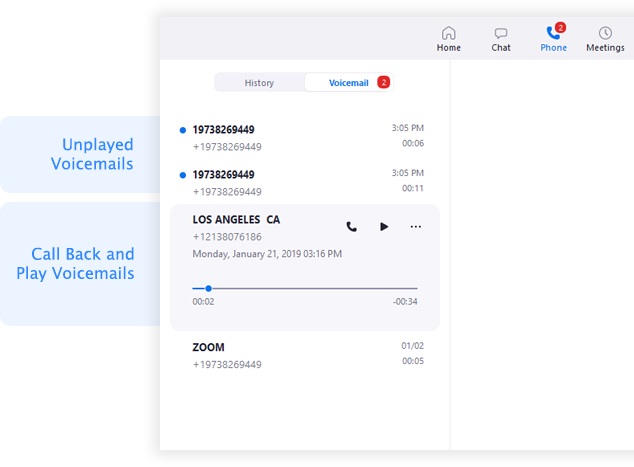This screenshot has width=634, height=467.
Task: Click the blue unplayed dot on second voicemail
Action: 182,175
